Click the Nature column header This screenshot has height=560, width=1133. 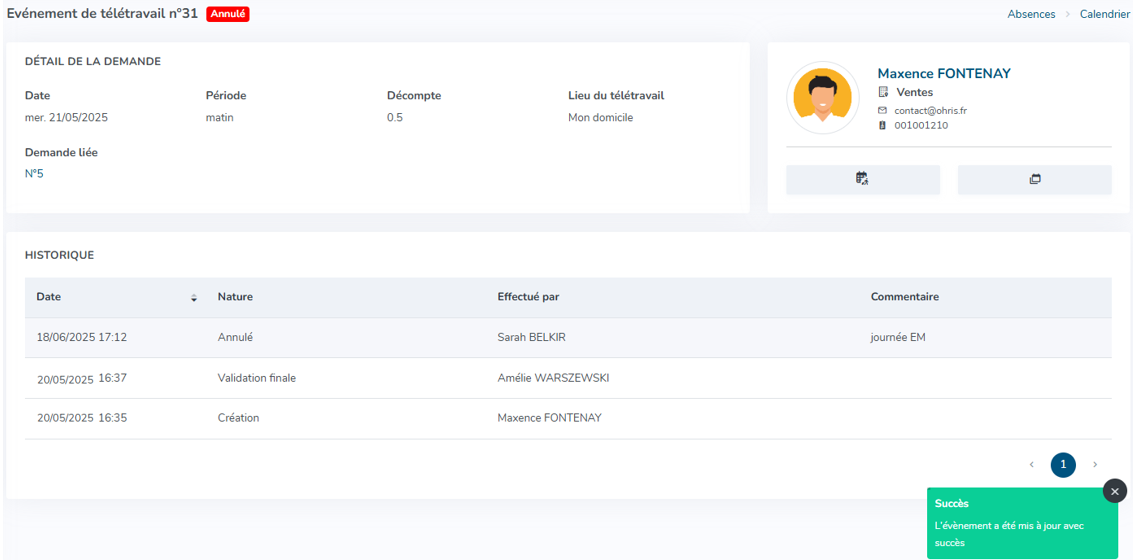point(235,297)
